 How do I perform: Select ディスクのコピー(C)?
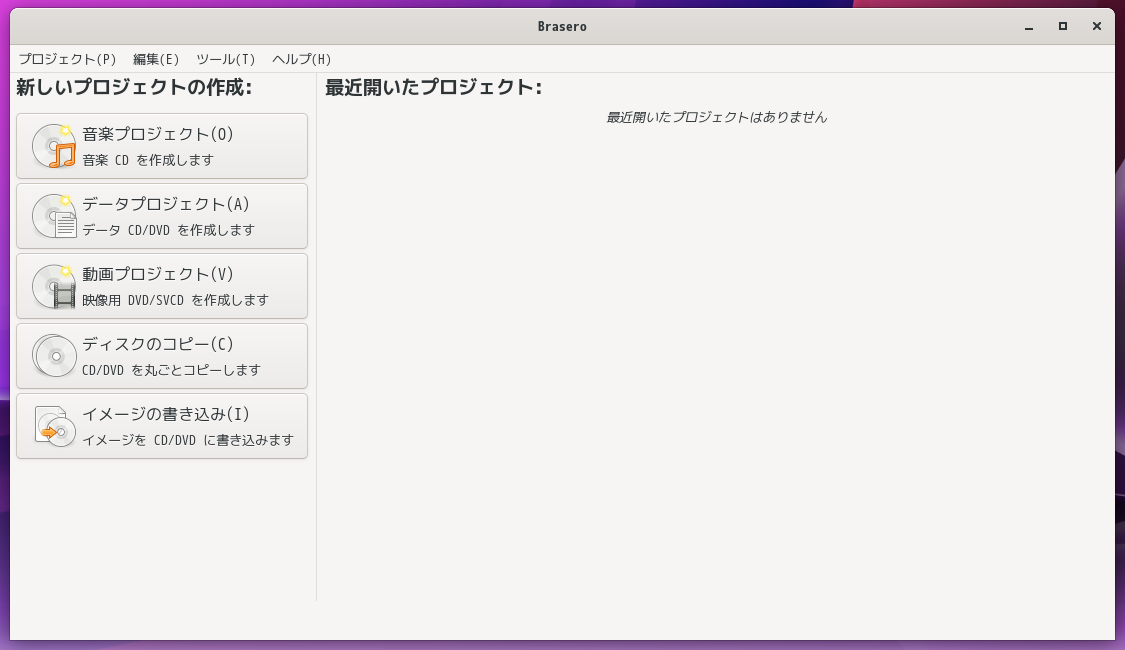162,356
